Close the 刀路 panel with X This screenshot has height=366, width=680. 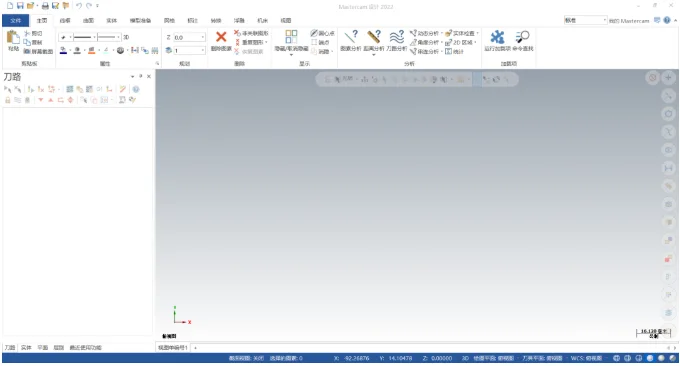pos(149,76)
